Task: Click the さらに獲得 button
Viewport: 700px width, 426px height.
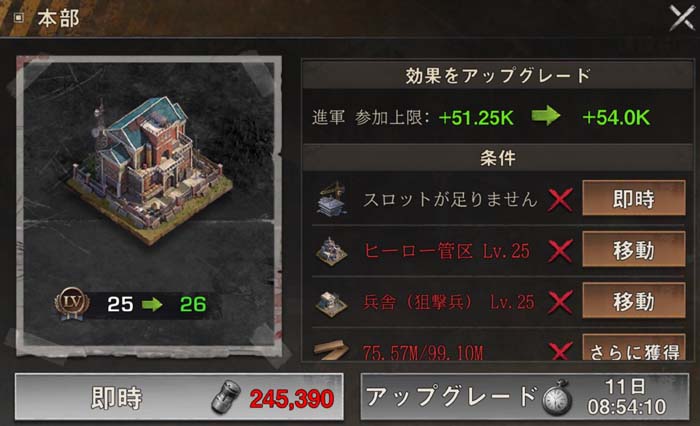Action: coord(633,348)
